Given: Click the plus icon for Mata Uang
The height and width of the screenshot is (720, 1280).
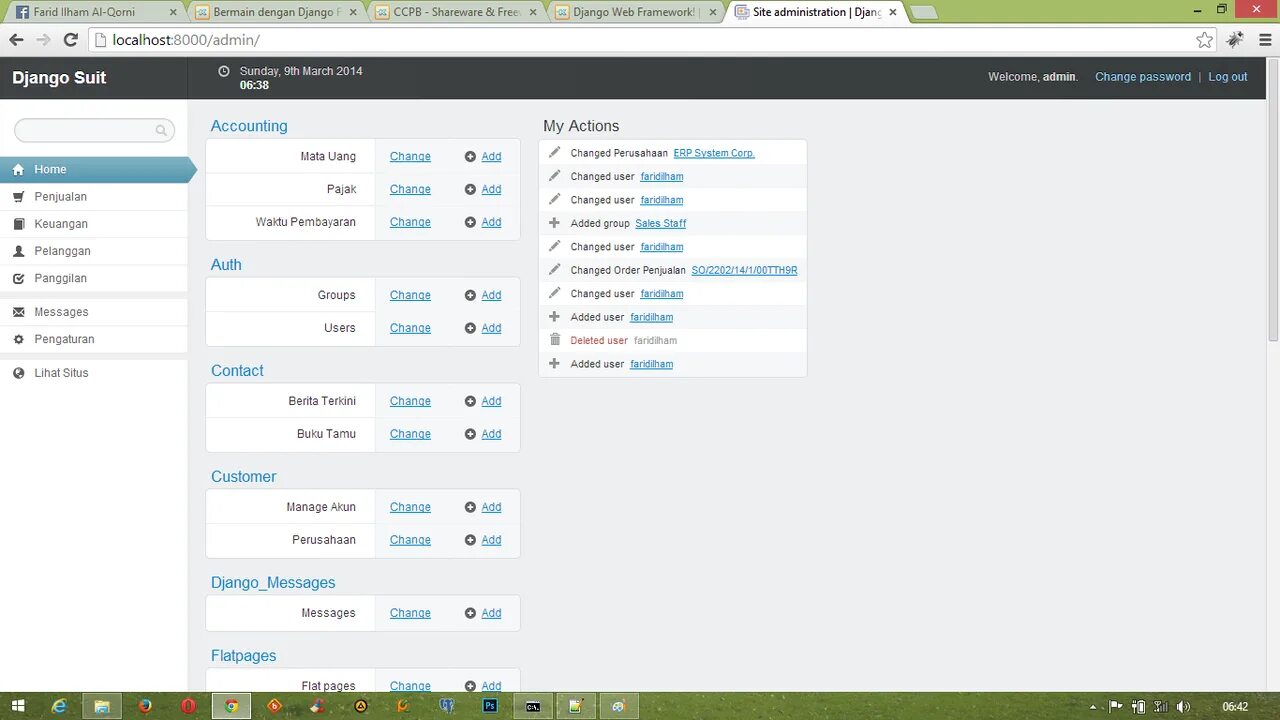Looking at the screenshot, I should tap(470, 157).
